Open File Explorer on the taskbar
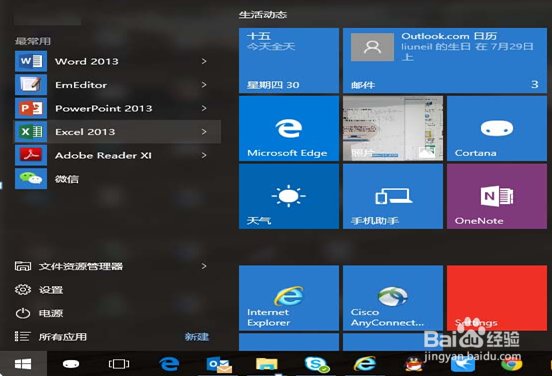Screen dimensions: 552x376 point(266,364)
